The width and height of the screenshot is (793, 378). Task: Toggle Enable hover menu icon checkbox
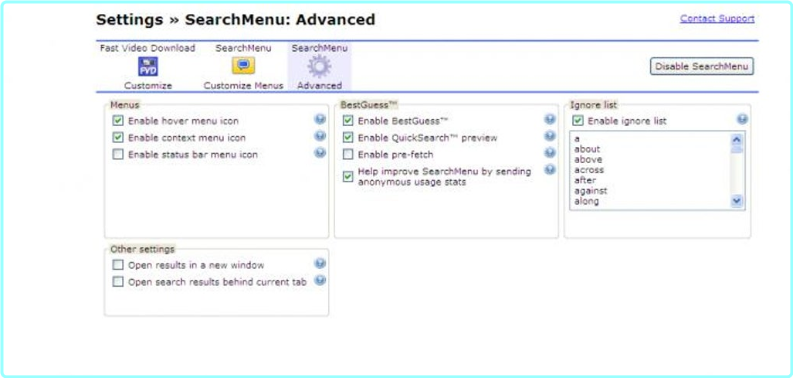pyautogui.click(x=118, y=121)
